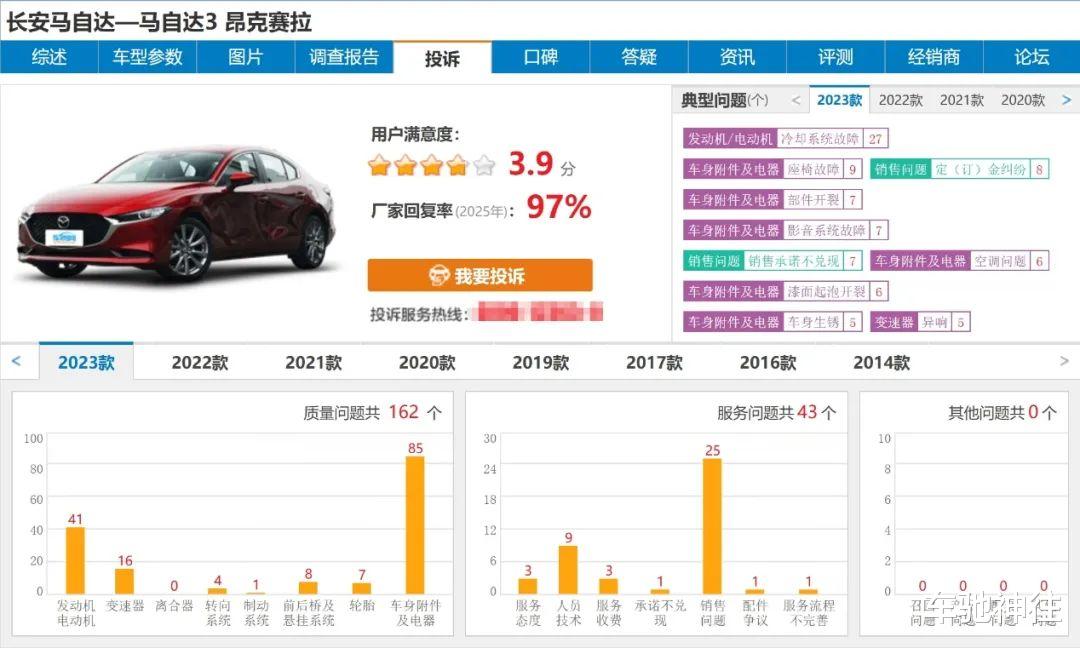The image size is (1080, 648).
Task: Select the 2020款 tab above the charts
Action: point(427,362)
